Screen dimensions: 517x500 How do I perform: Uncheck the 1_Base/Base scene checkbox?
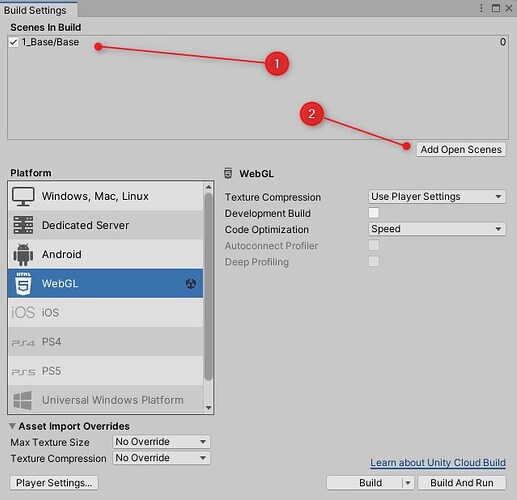(14, 42)
